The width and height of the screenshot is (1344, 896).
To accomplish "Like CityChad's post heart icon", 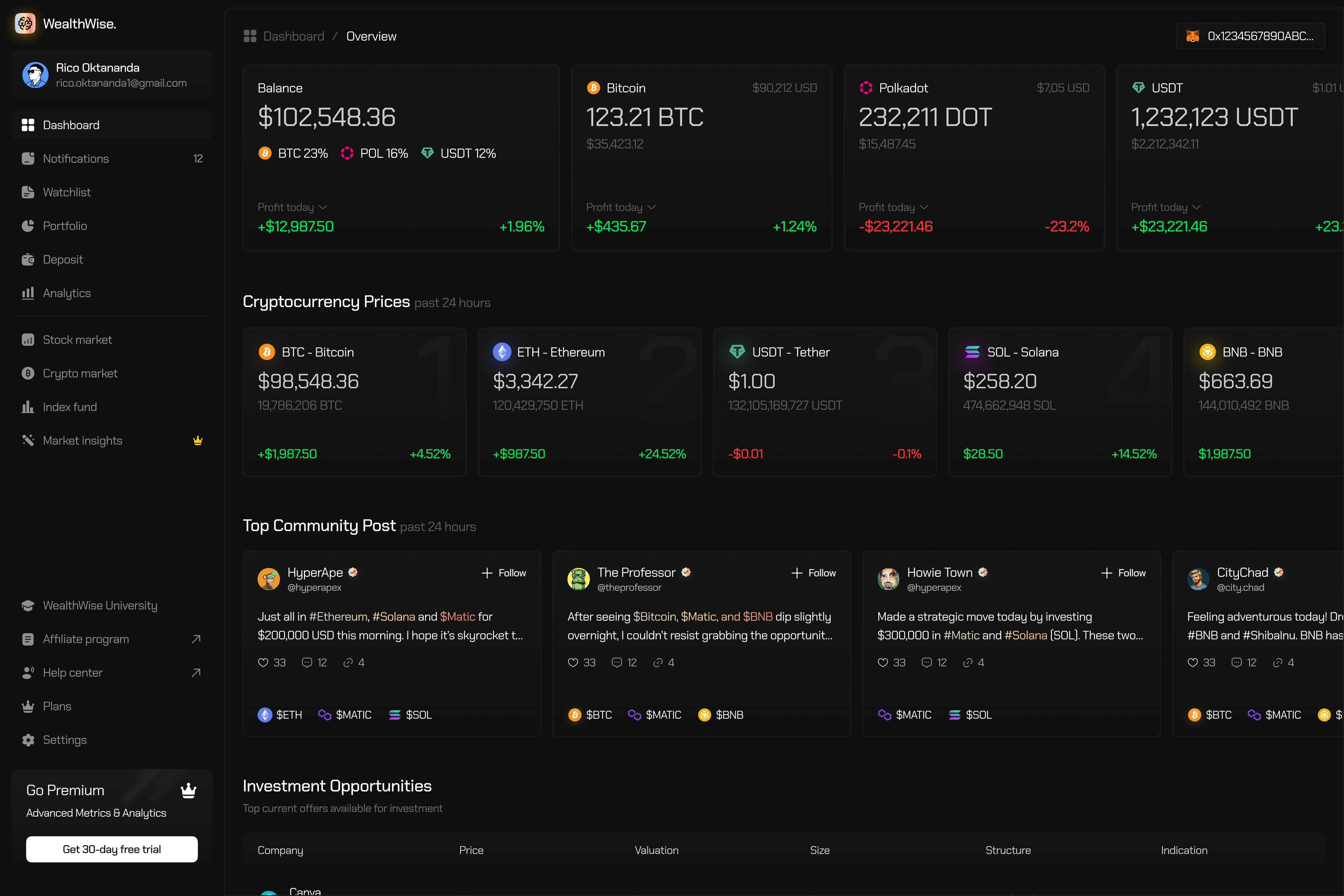I will [x=1192, y=662].
